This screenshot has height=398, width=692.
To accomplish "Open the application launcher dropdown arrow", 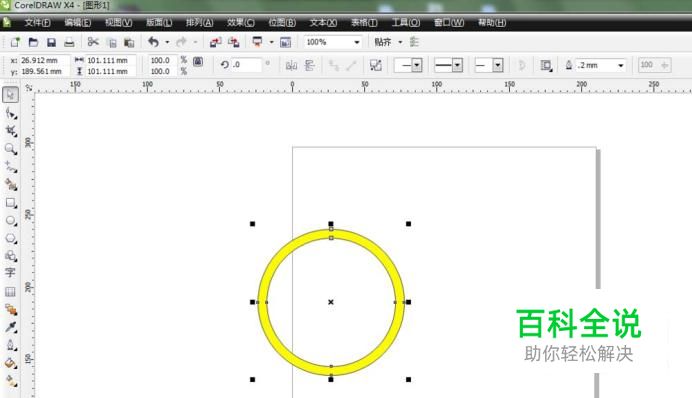I will (271, 42).
